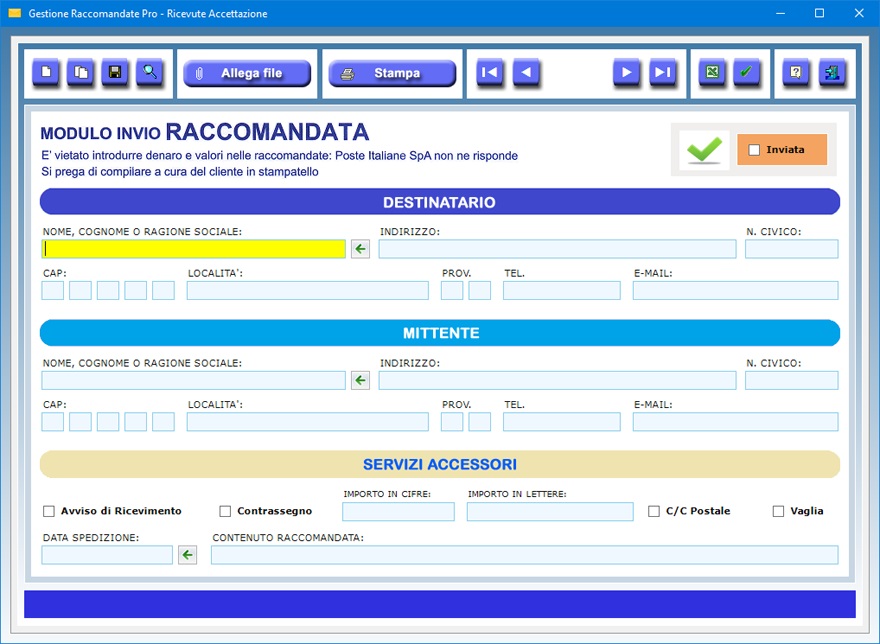Click the Destinatario Tel. field
The width and height of the screenshot is (880, 644).
point(562,290)
